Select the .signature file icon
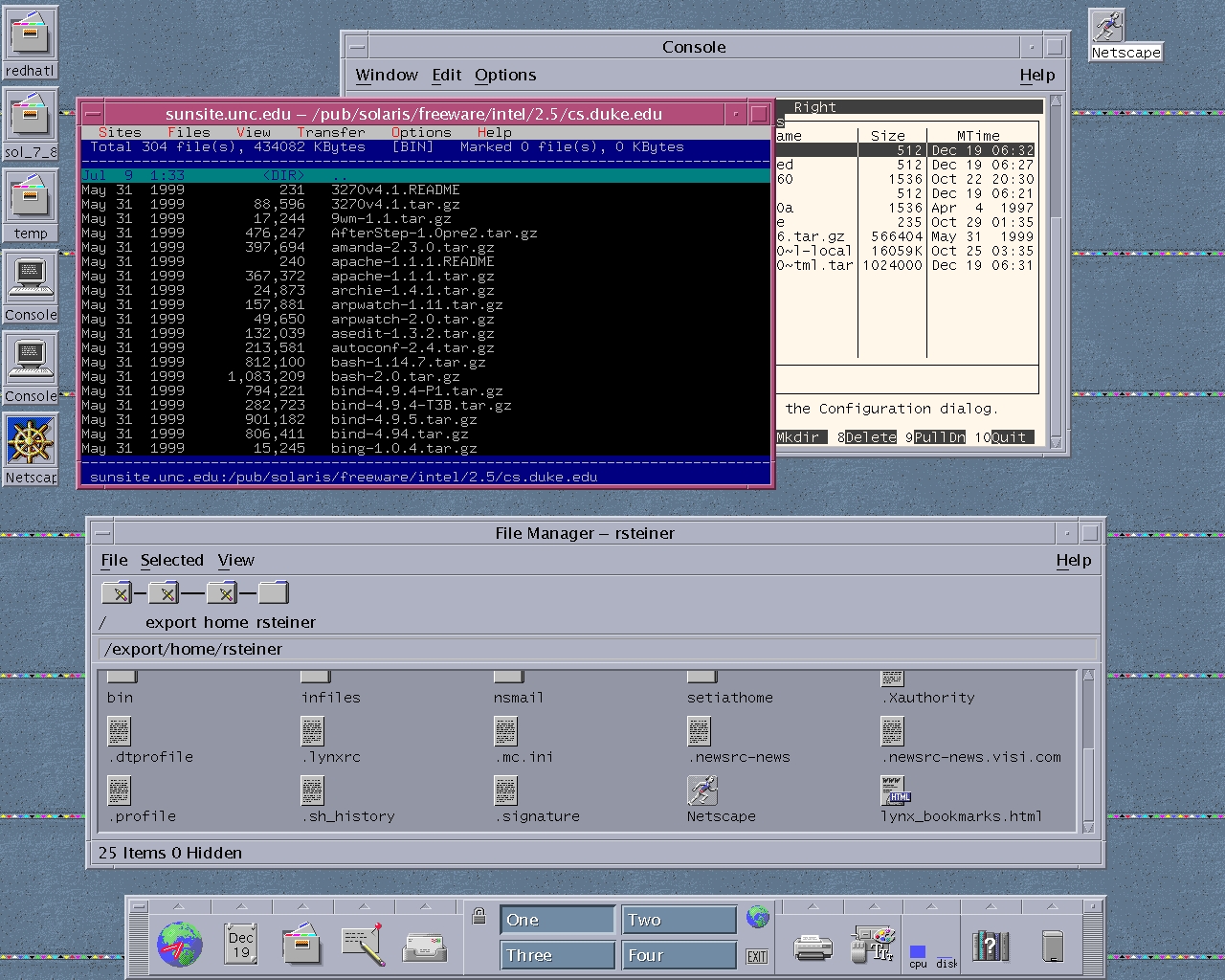 pyautogui.click(x=506, y=791)
